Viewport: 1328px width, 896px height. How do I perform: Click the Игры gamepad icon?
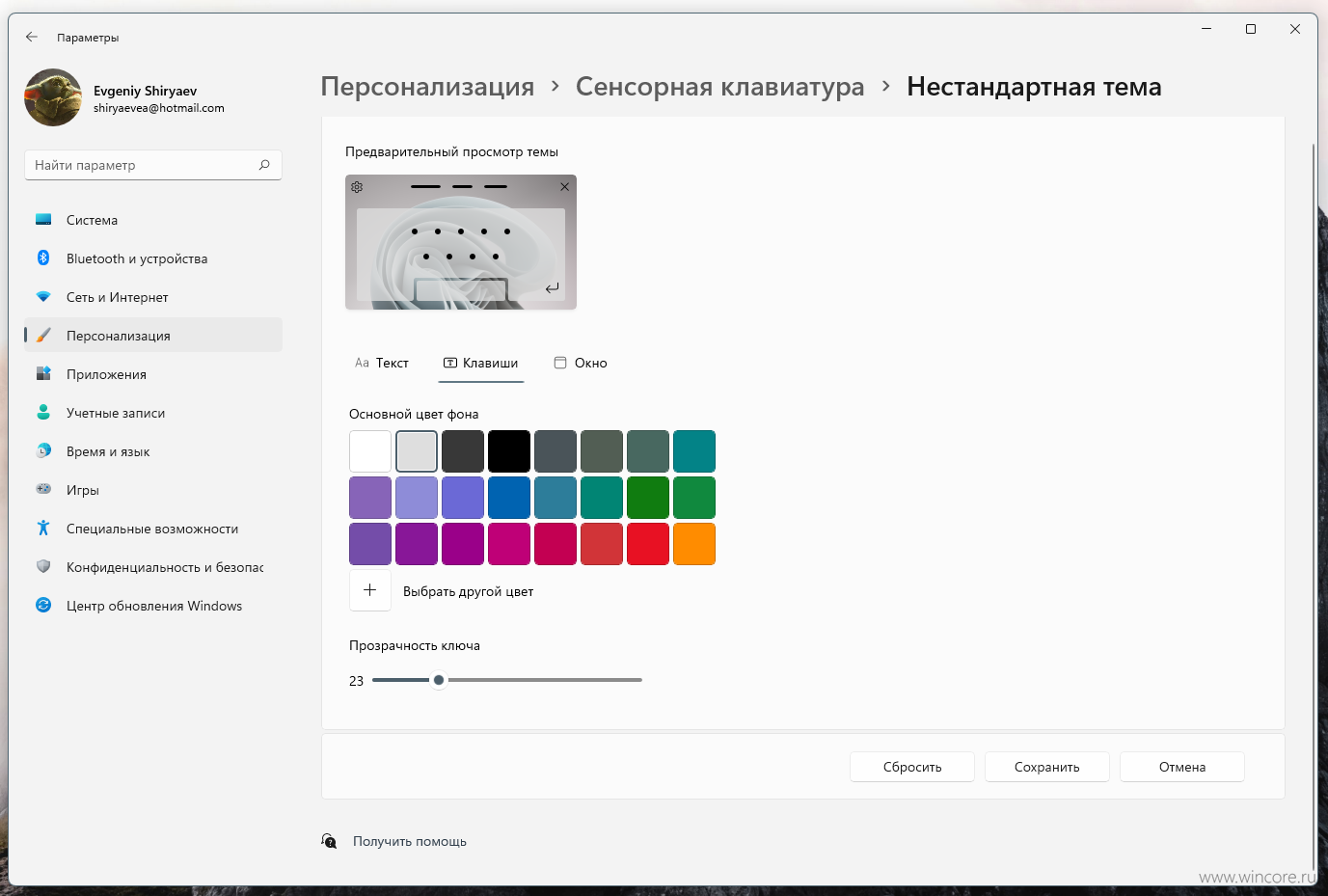click(43, 489)
